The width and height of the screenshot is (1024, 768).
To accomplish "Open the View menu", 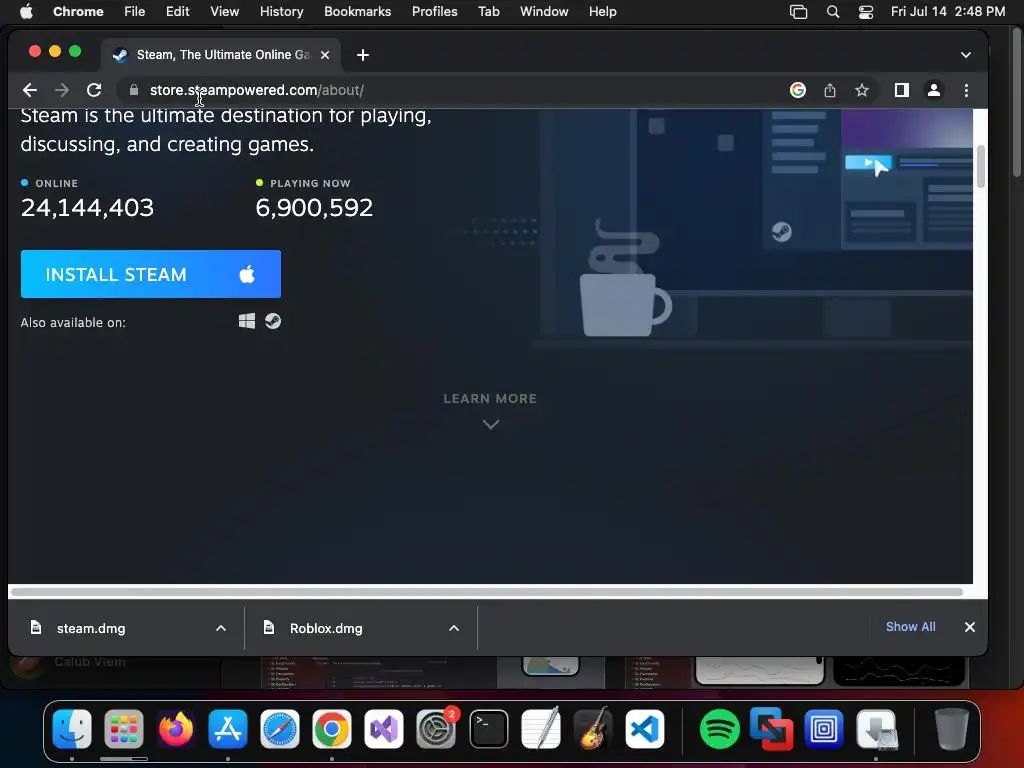I will click(x=225, y=12).
